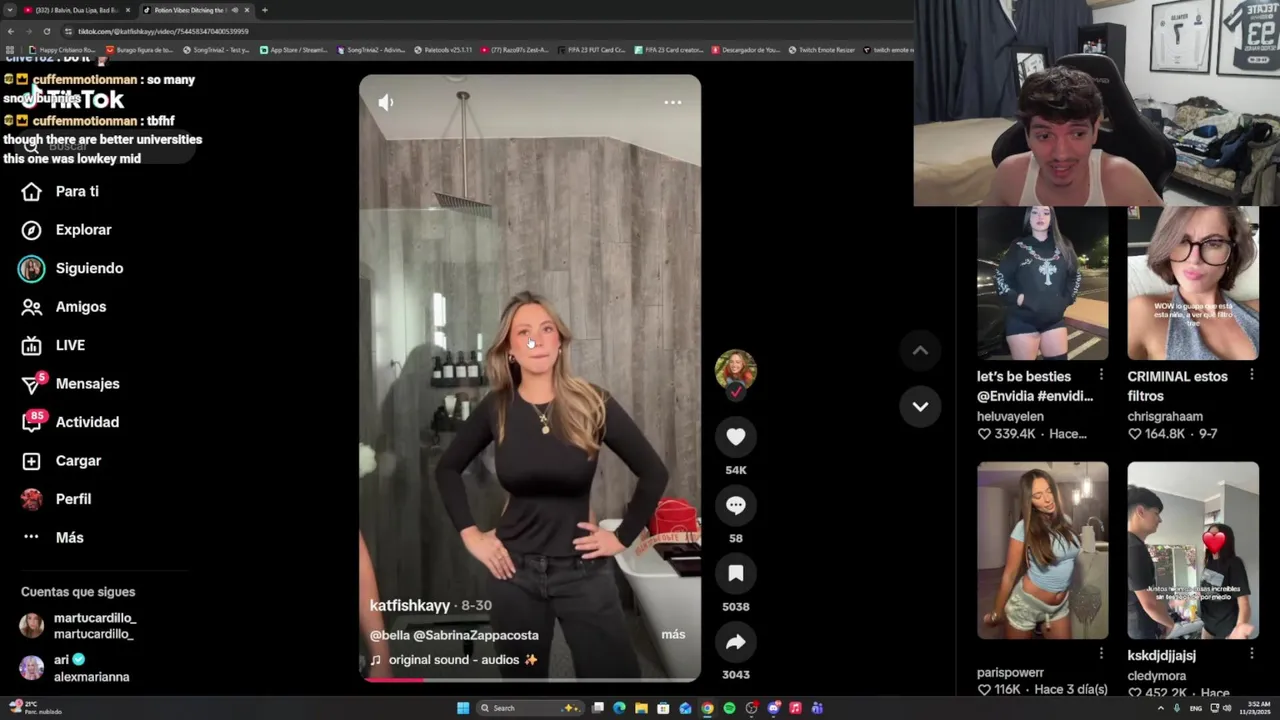Switch to J Balvin, Dua Lipa YouTube tab
The width and height of the screenshot is (1280, 720).
point(76,10)
